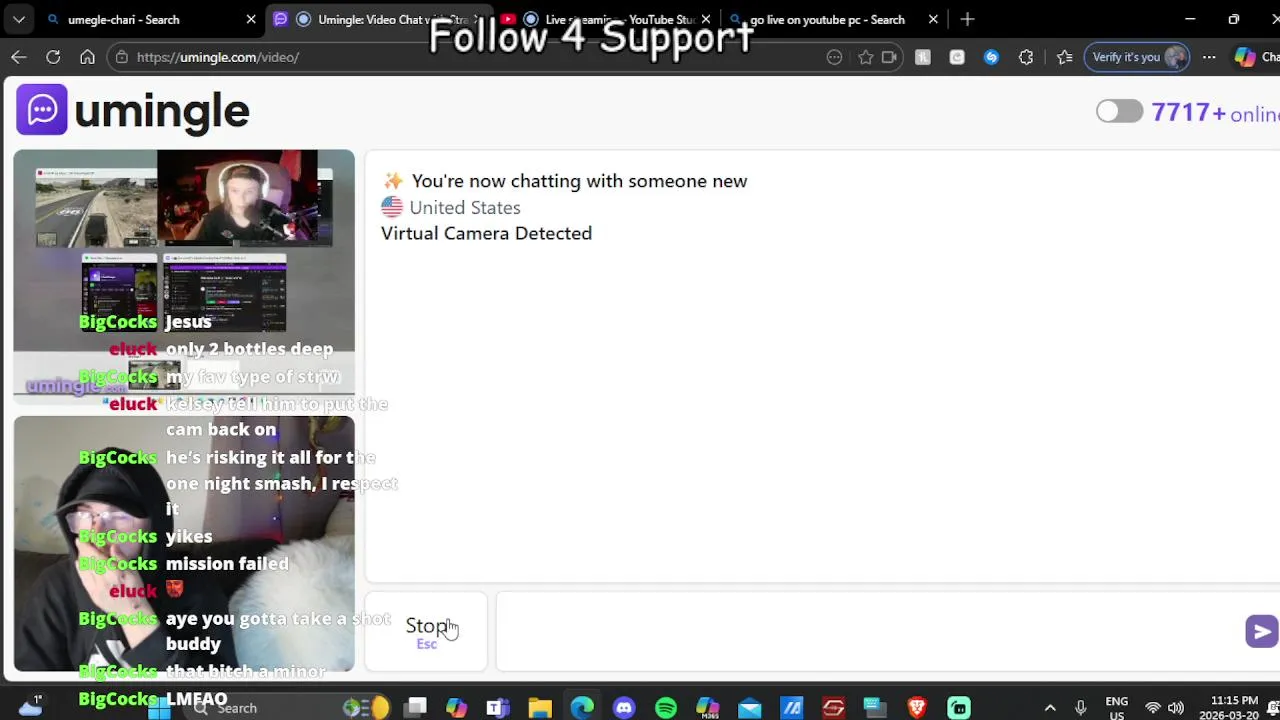Screen dimensions: 1280x720
Task: Toggle the switch beside online count
Action: pyautogui.click(x=1119, y=111)
